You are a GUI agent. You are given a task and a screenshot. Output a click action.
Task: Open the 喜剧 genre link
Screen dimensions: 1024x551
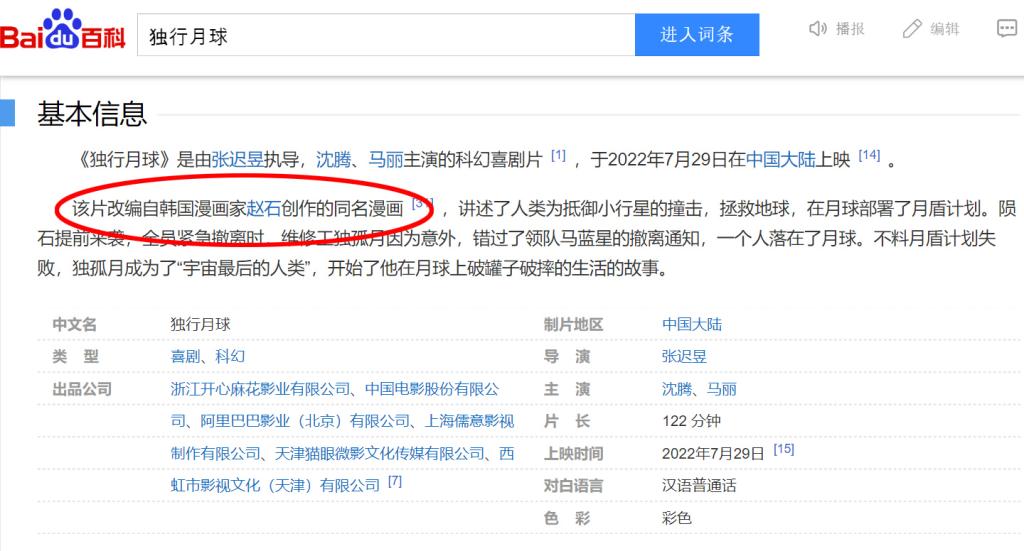tap(185, 356)
